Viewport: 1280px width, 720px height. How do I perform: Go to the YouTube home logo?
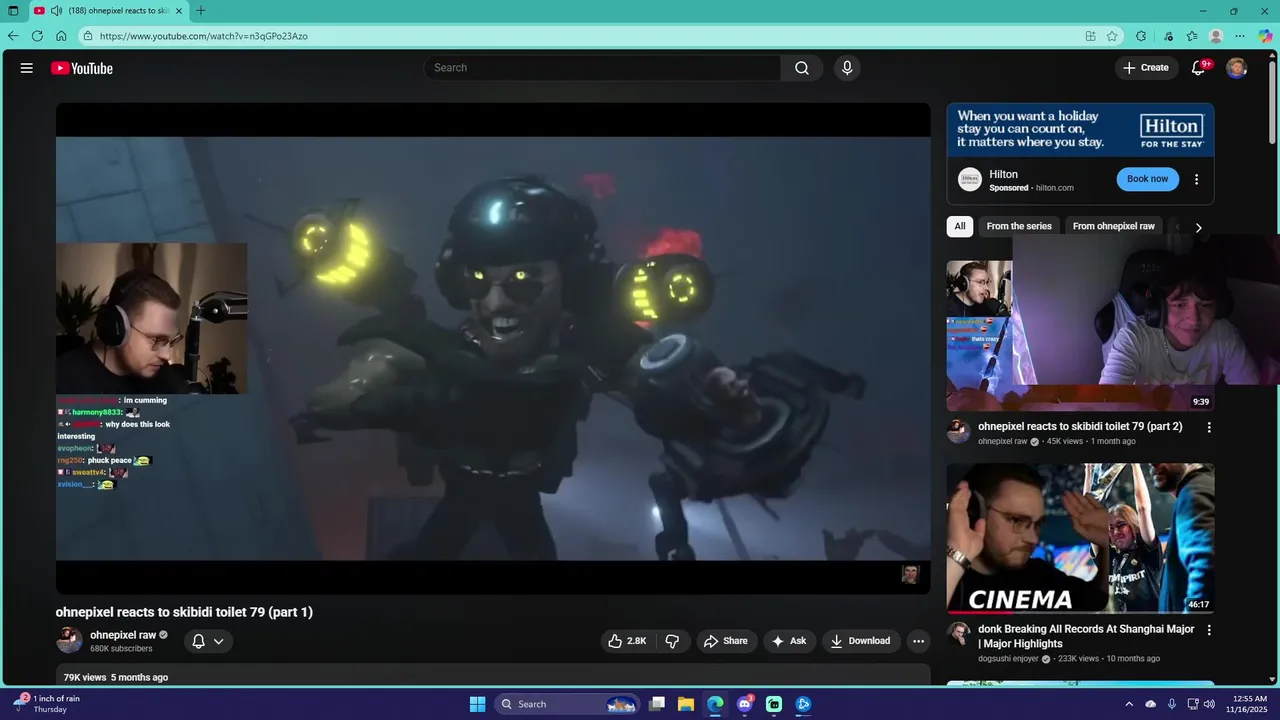pos(82,68)
